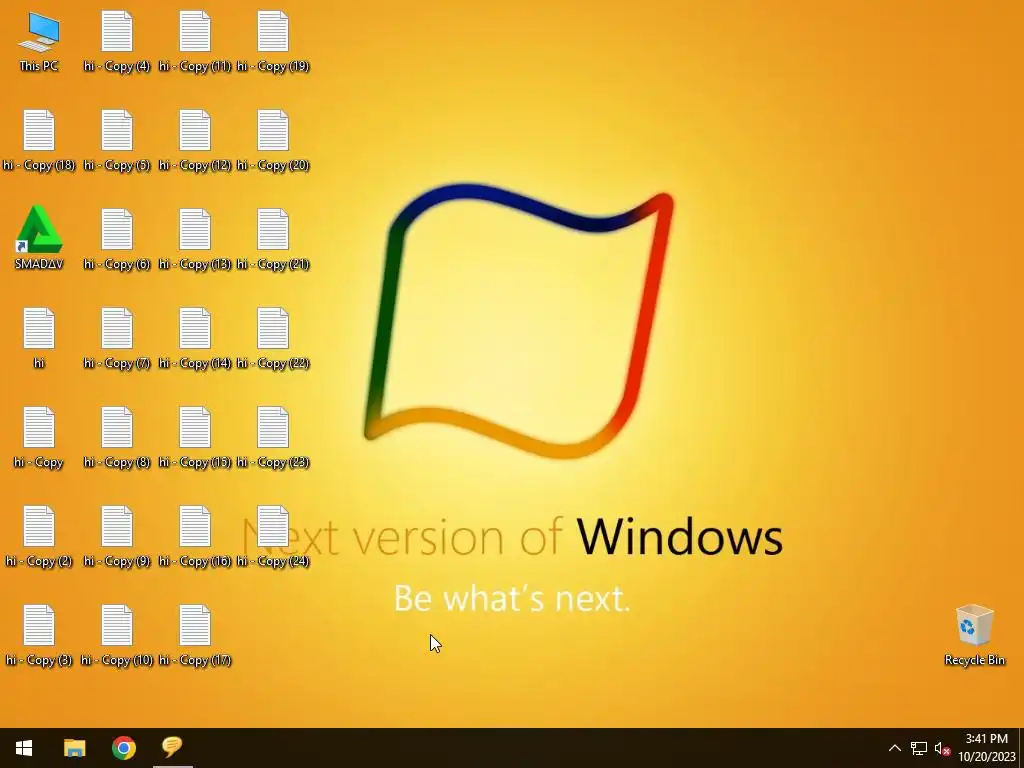
Task: Select the Recycle Bin icon
Action: click(974, 635)
